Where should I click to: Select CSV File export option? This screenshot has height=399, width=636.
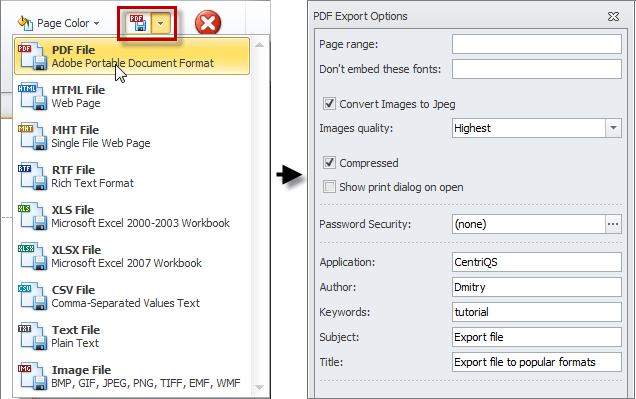point(132,296)
